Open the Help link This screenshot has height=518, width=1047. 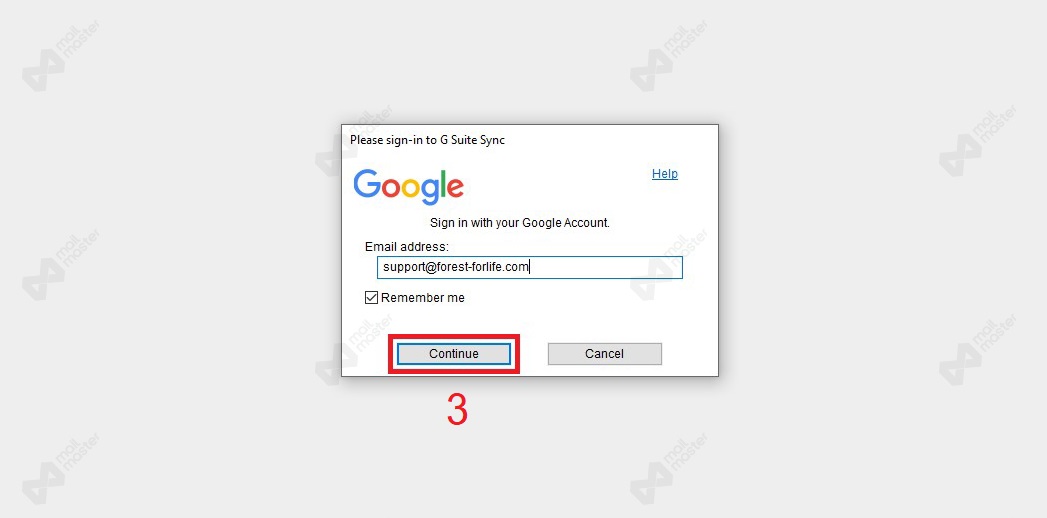[x=664, y=174]
